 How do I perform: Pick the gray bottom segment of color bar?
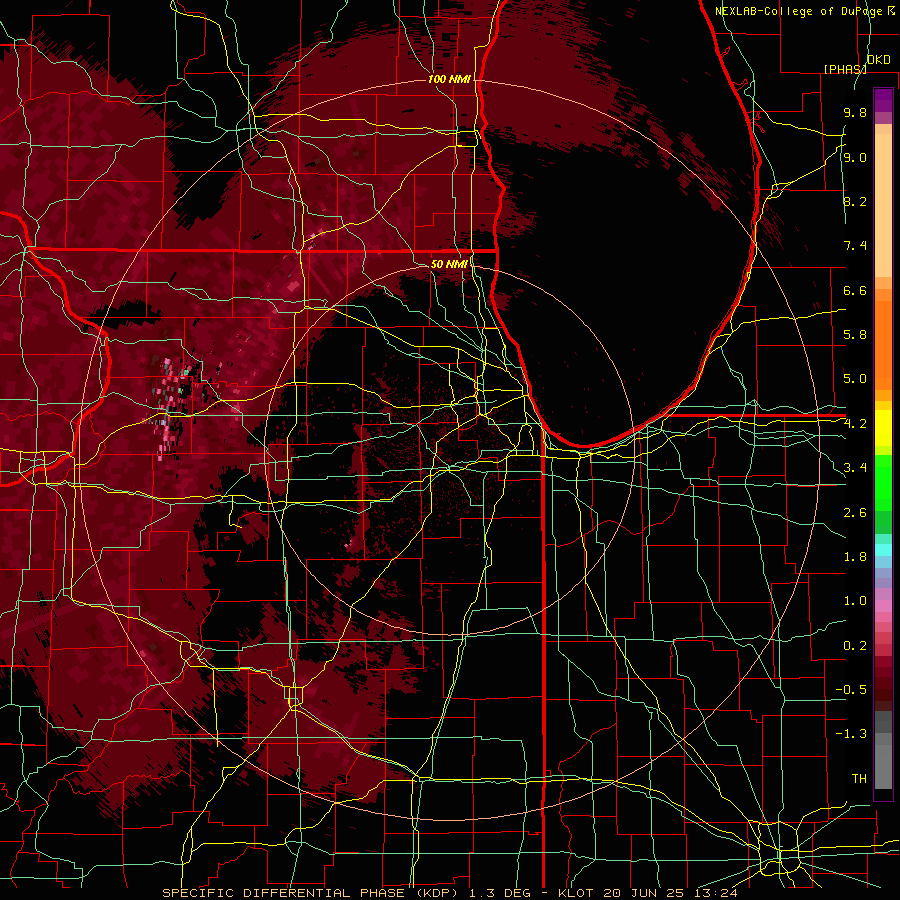click(x=883, y=769)
